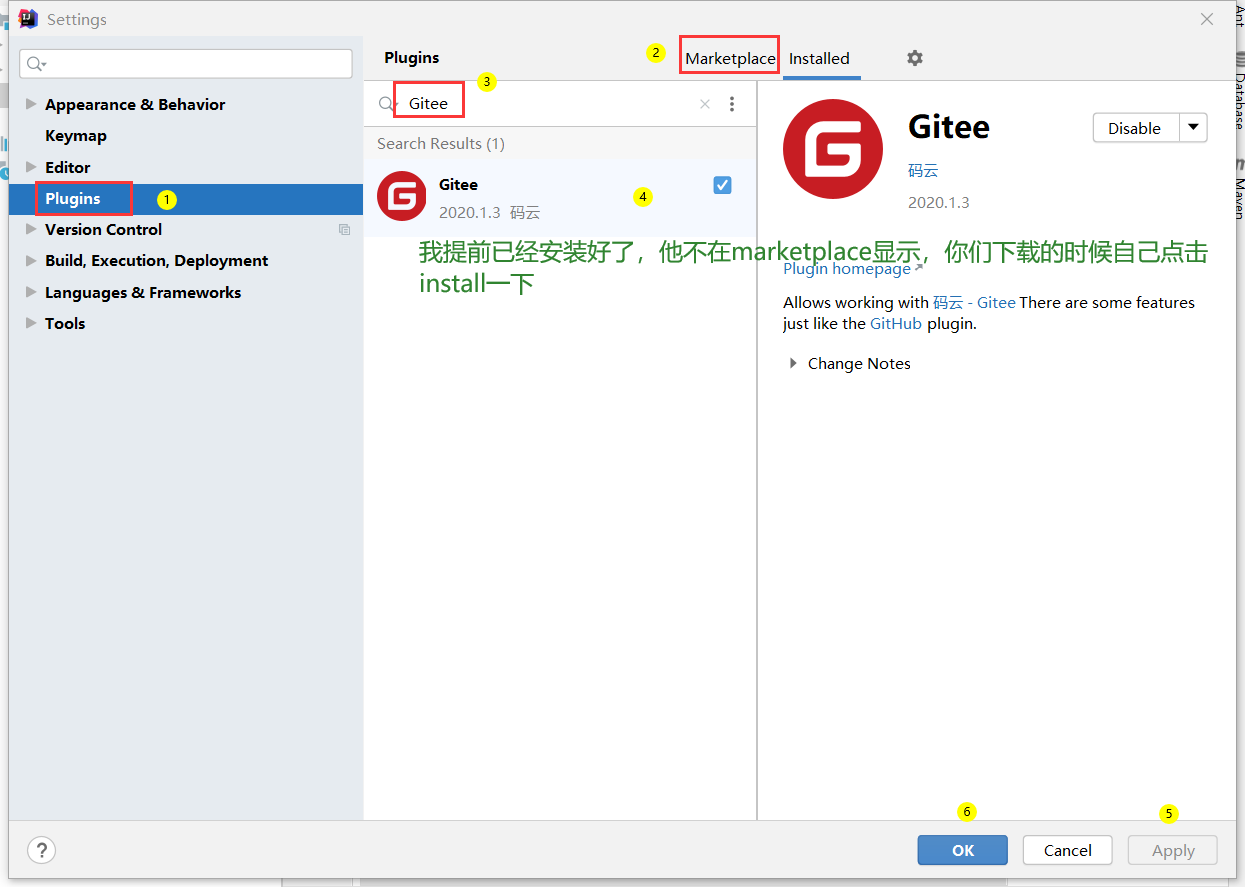The image size is (1245, 887).
Task: Click the large Gitee logo in details pane
Action: (x=833, y=149)
